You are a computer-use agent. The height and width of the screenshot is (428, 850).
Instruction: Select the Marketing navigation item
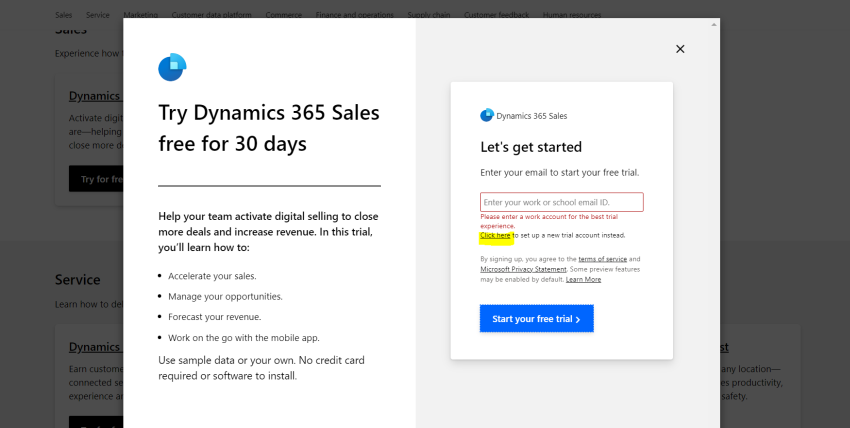click(x=140, y=15)
